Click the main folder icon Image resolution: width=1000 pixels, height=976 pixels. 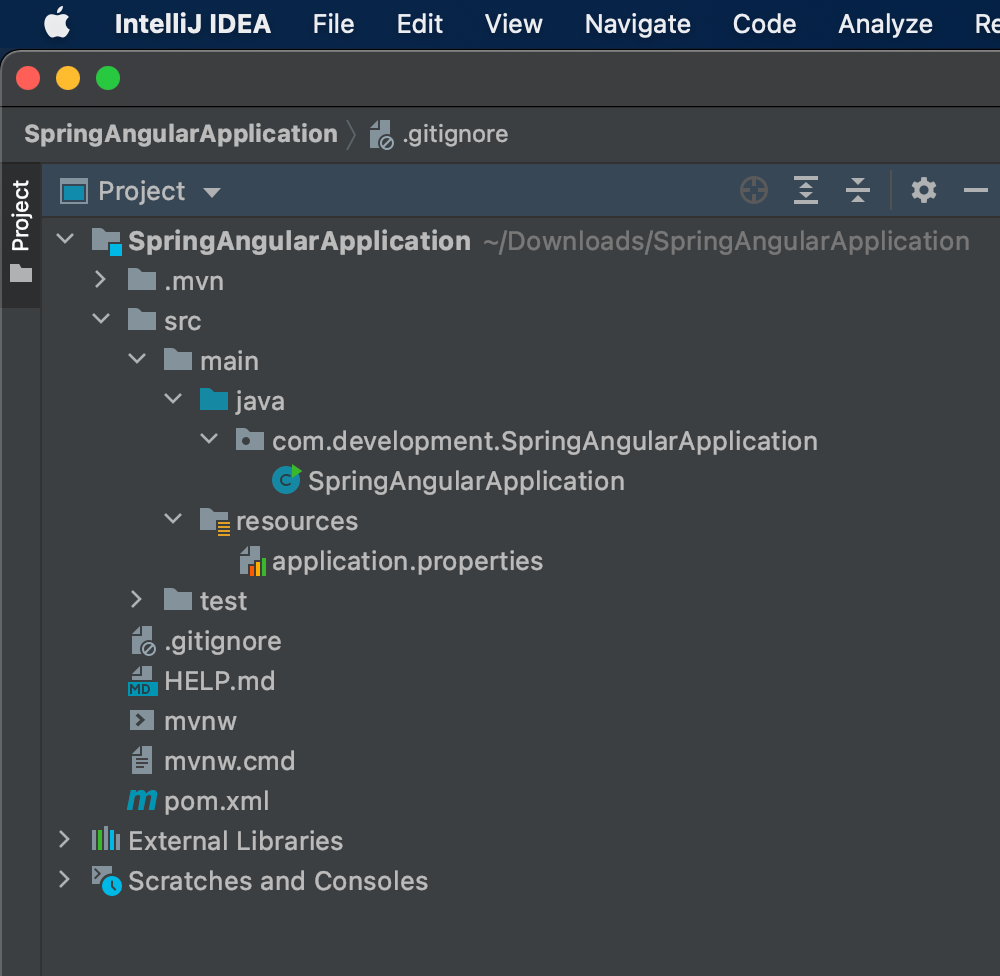178,360
